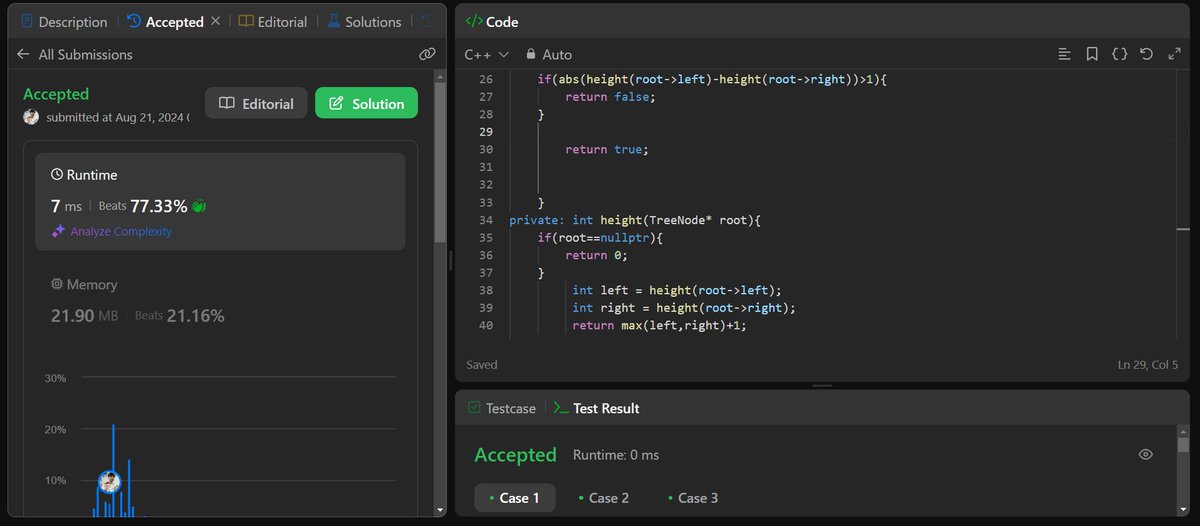The height and width of the screenshot is (526, 1200).
Task: Click the Auto lock setting
Action: click(549, 54)
